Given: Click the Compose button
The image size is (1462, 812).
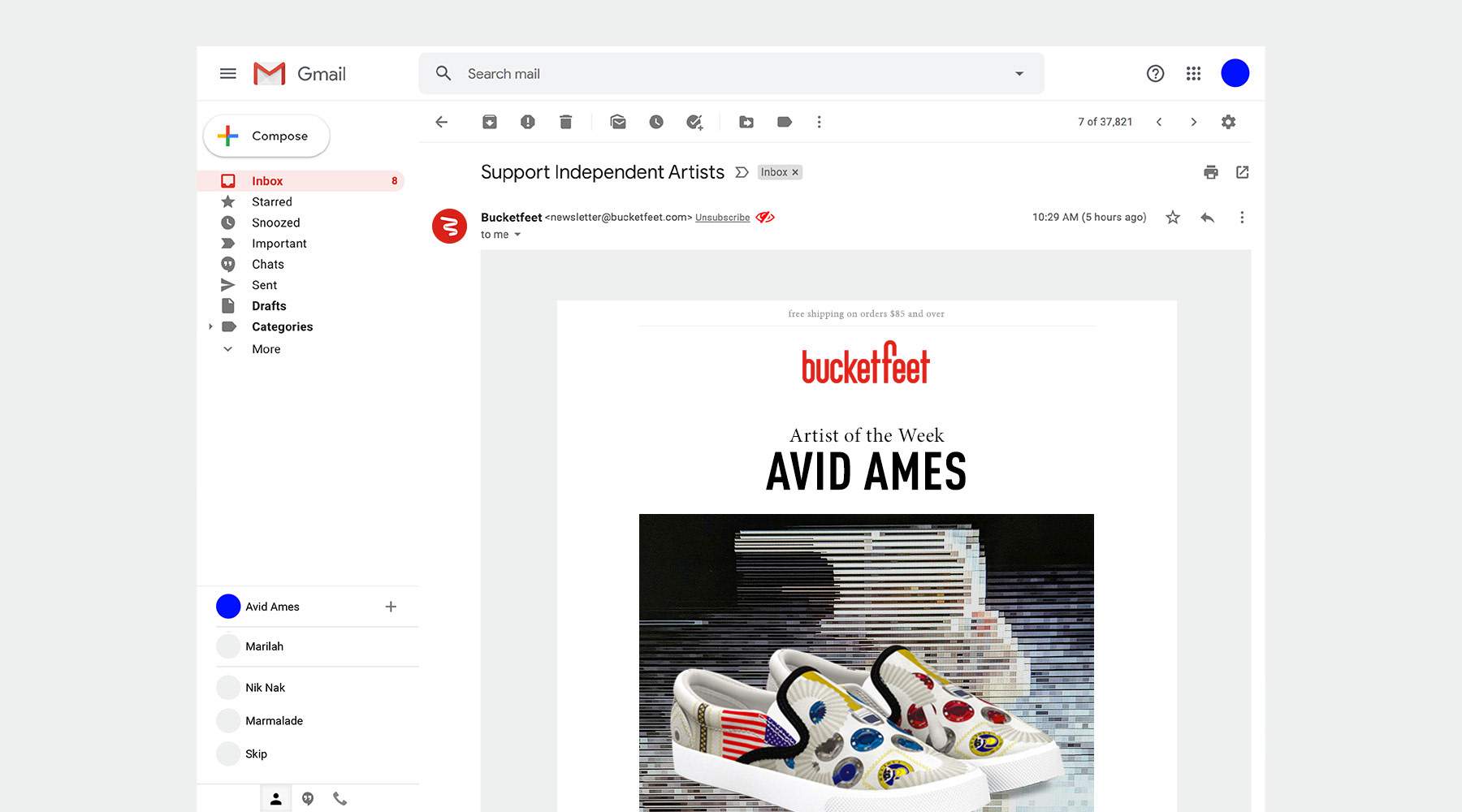Looking at the screenshot, I should 266,136.
